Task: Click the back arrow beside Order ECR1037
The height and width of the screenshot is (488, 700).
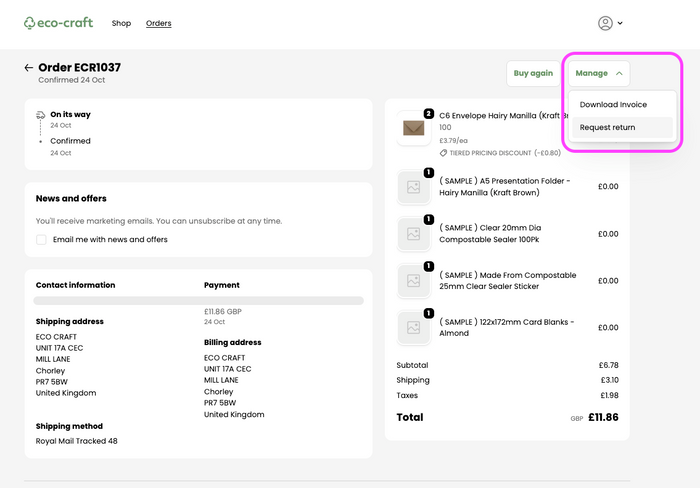Action: 29,68
